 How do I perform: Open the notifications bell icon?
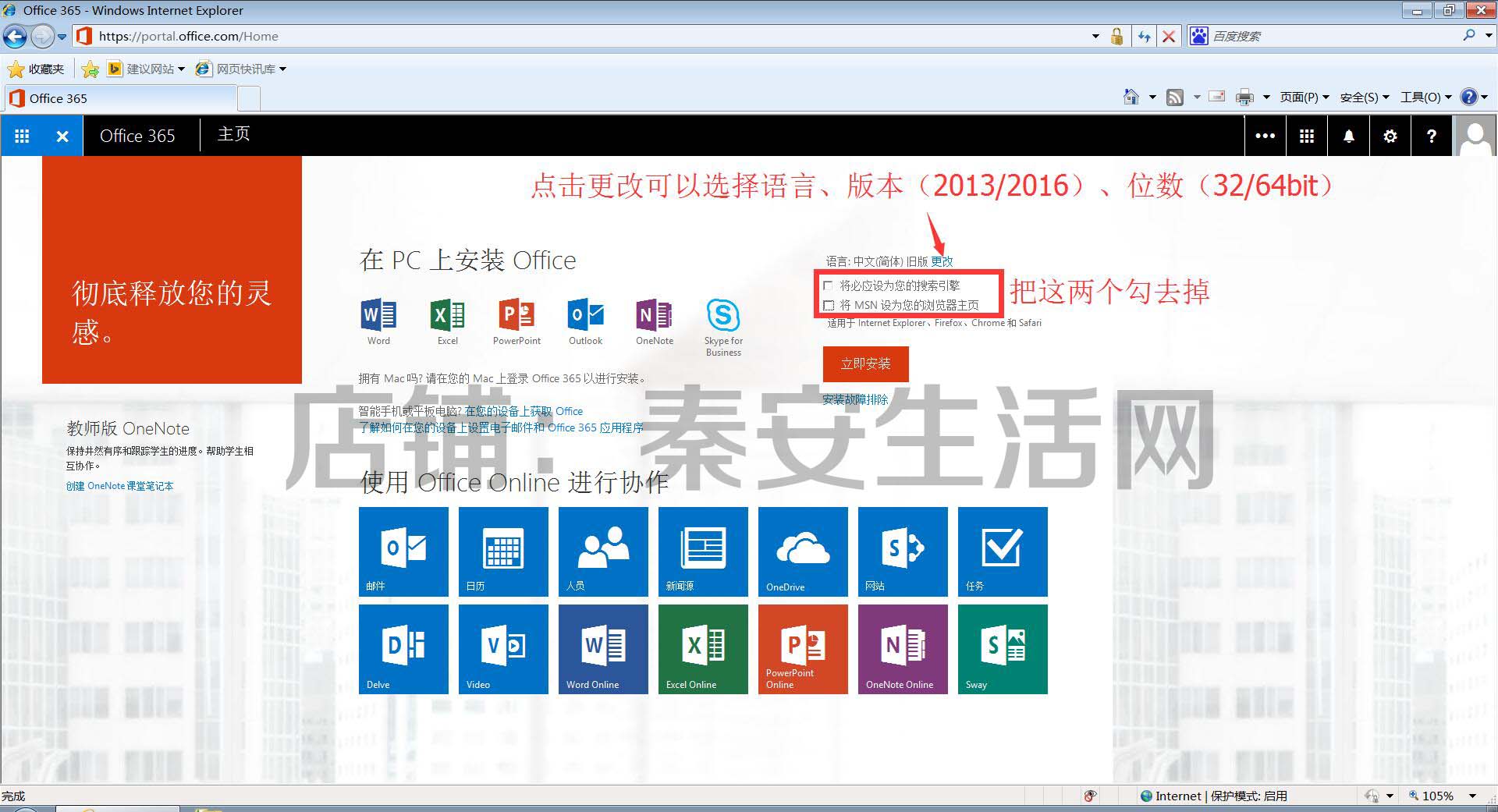coord(1348,136)
